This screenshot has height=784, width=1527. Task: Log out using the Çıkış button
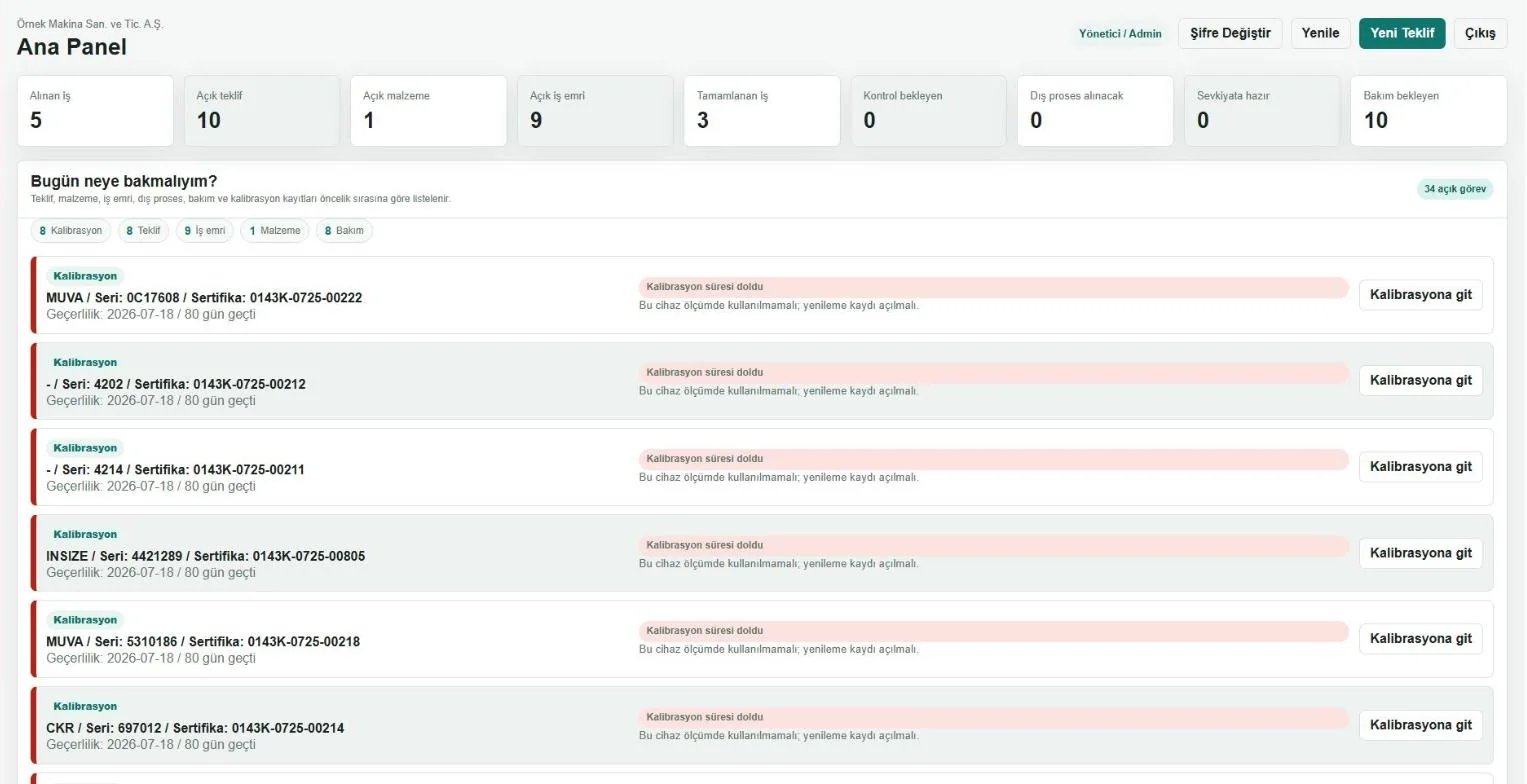coord(1480,33)
